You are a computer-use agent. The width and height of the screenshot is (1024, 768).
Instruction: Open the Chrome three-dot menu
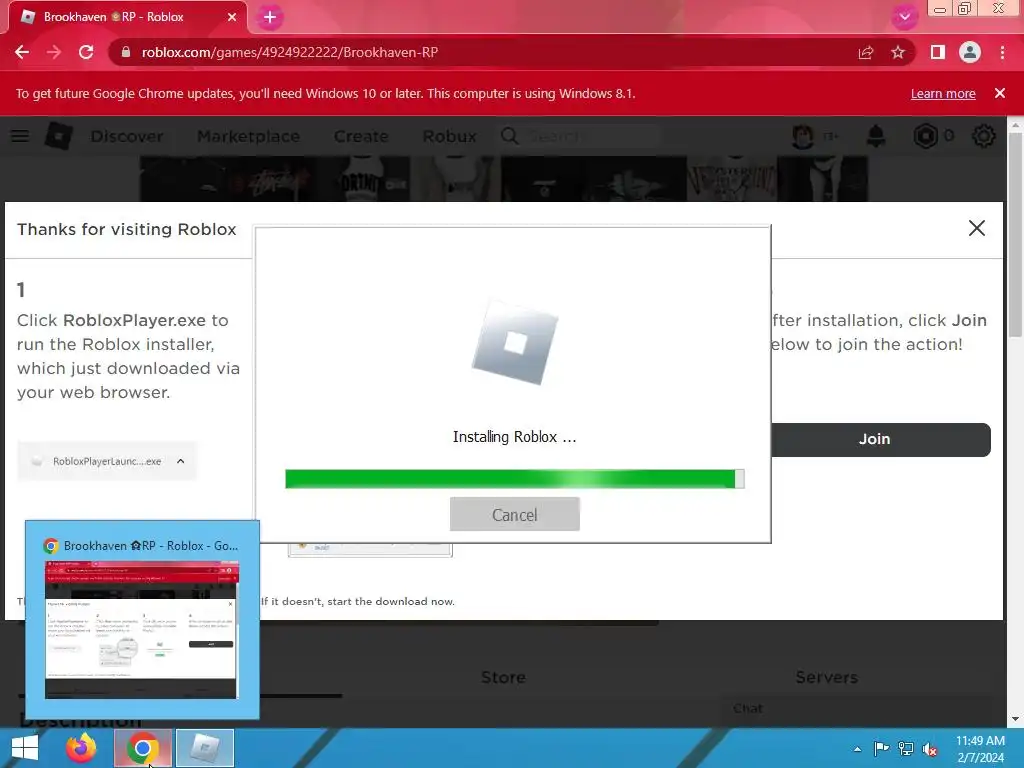1002,52
